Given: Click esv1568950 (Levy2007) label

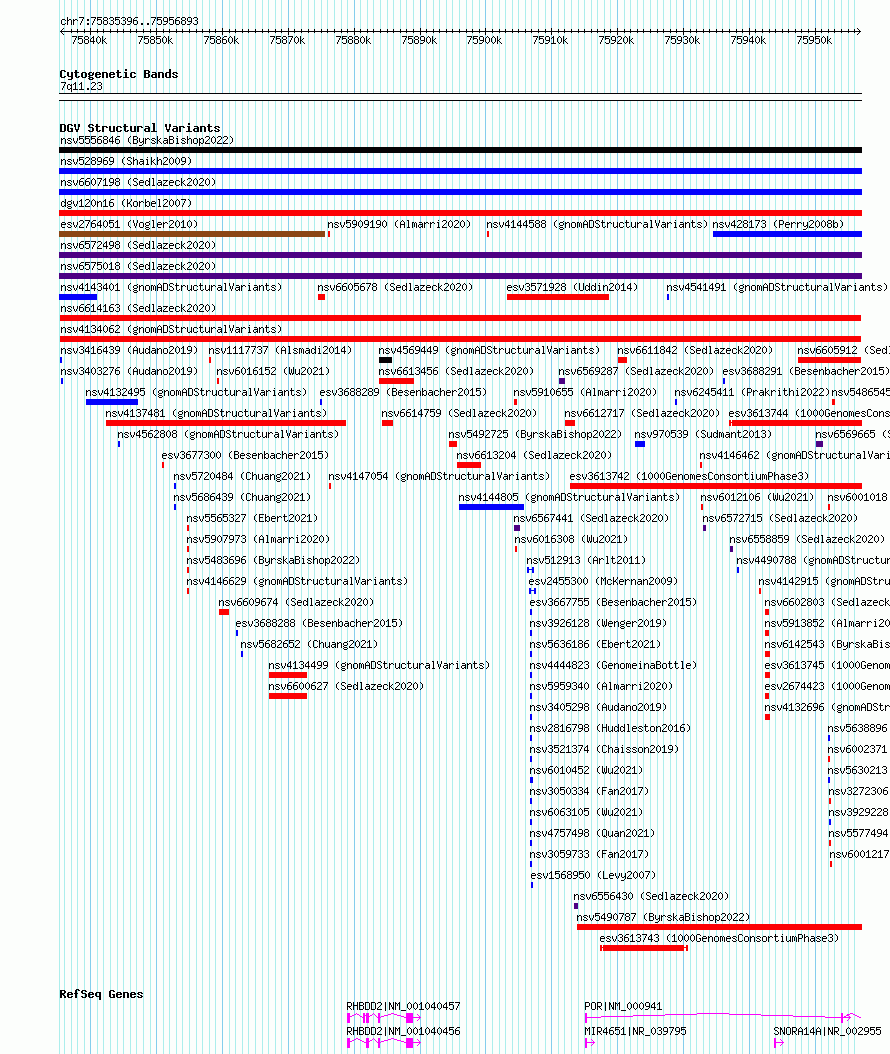Looking at the screenshot, I should (593, 875).
